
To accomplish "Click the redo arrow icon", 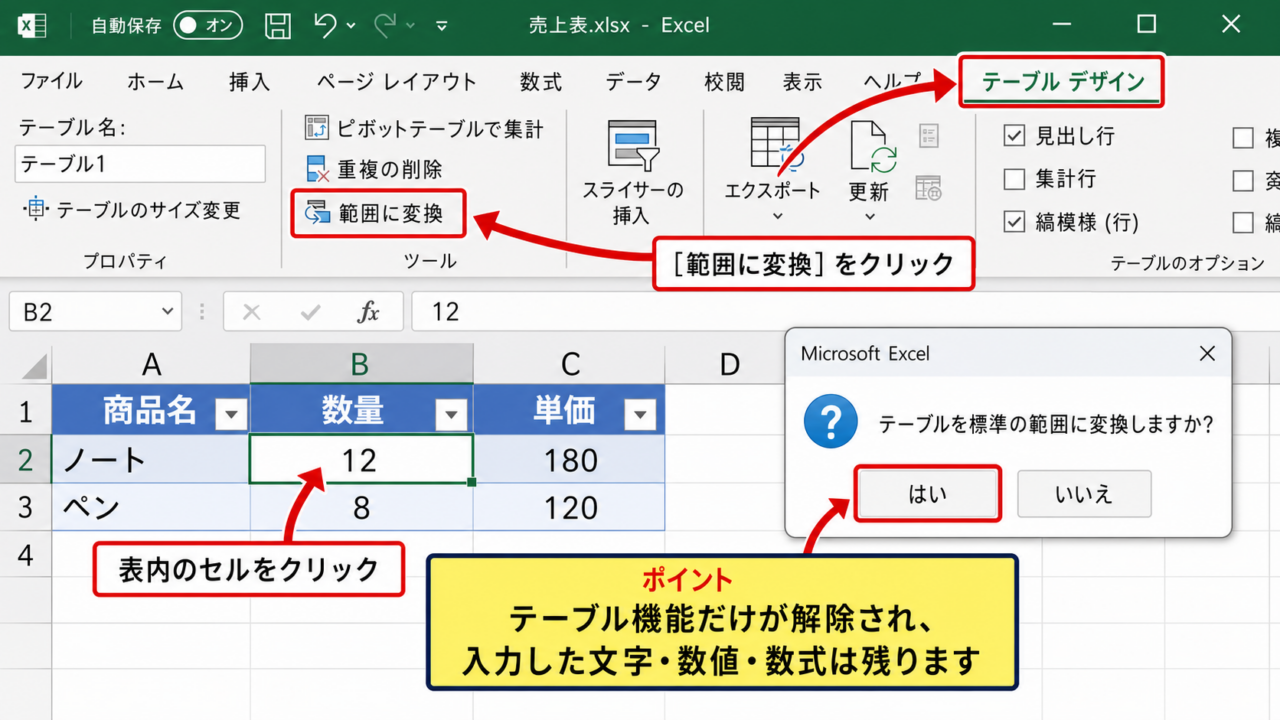I will point(385,25).
